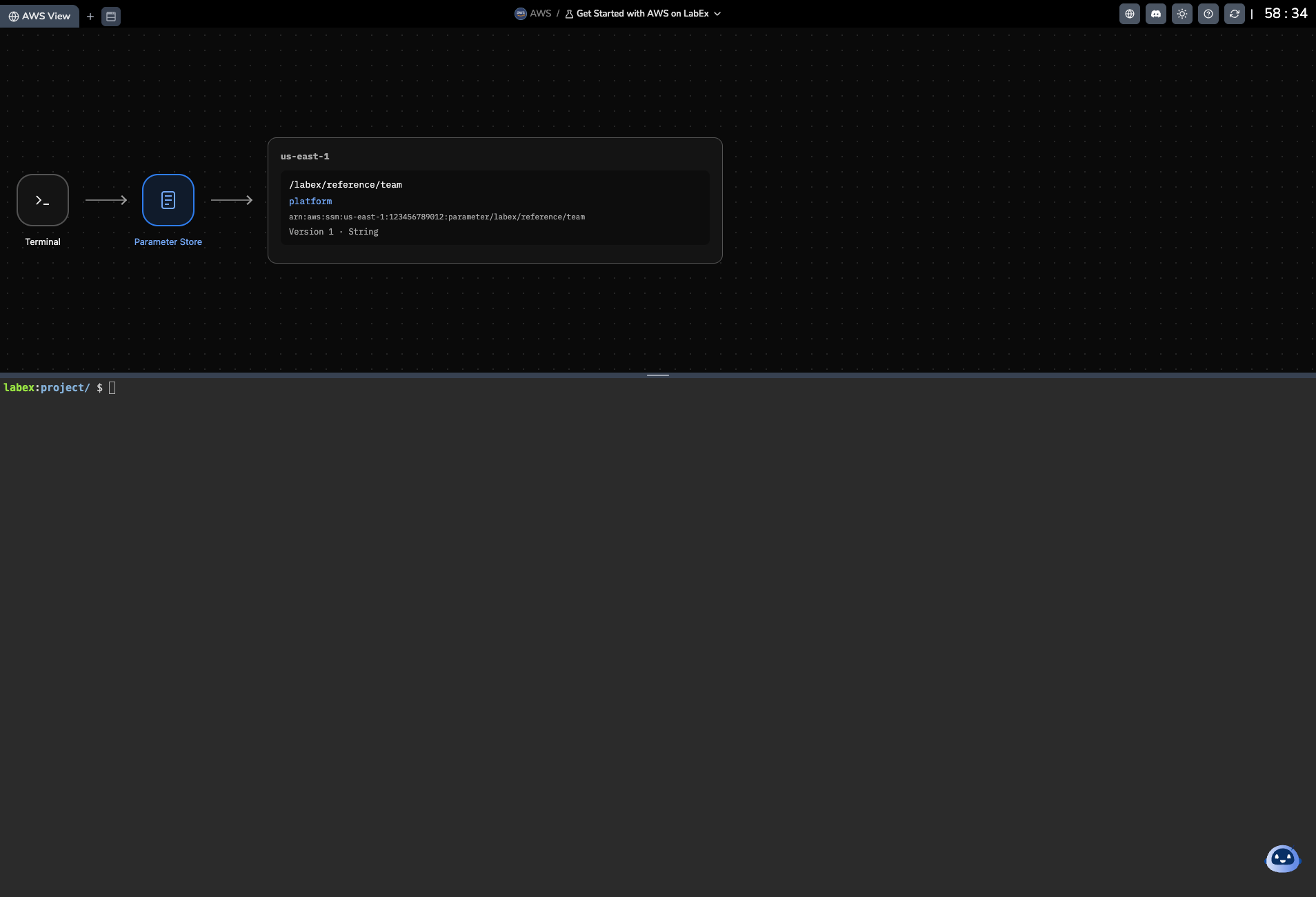
Task: Open the globe language icon in the top-right toolbar
Action: coord(1130,14)
